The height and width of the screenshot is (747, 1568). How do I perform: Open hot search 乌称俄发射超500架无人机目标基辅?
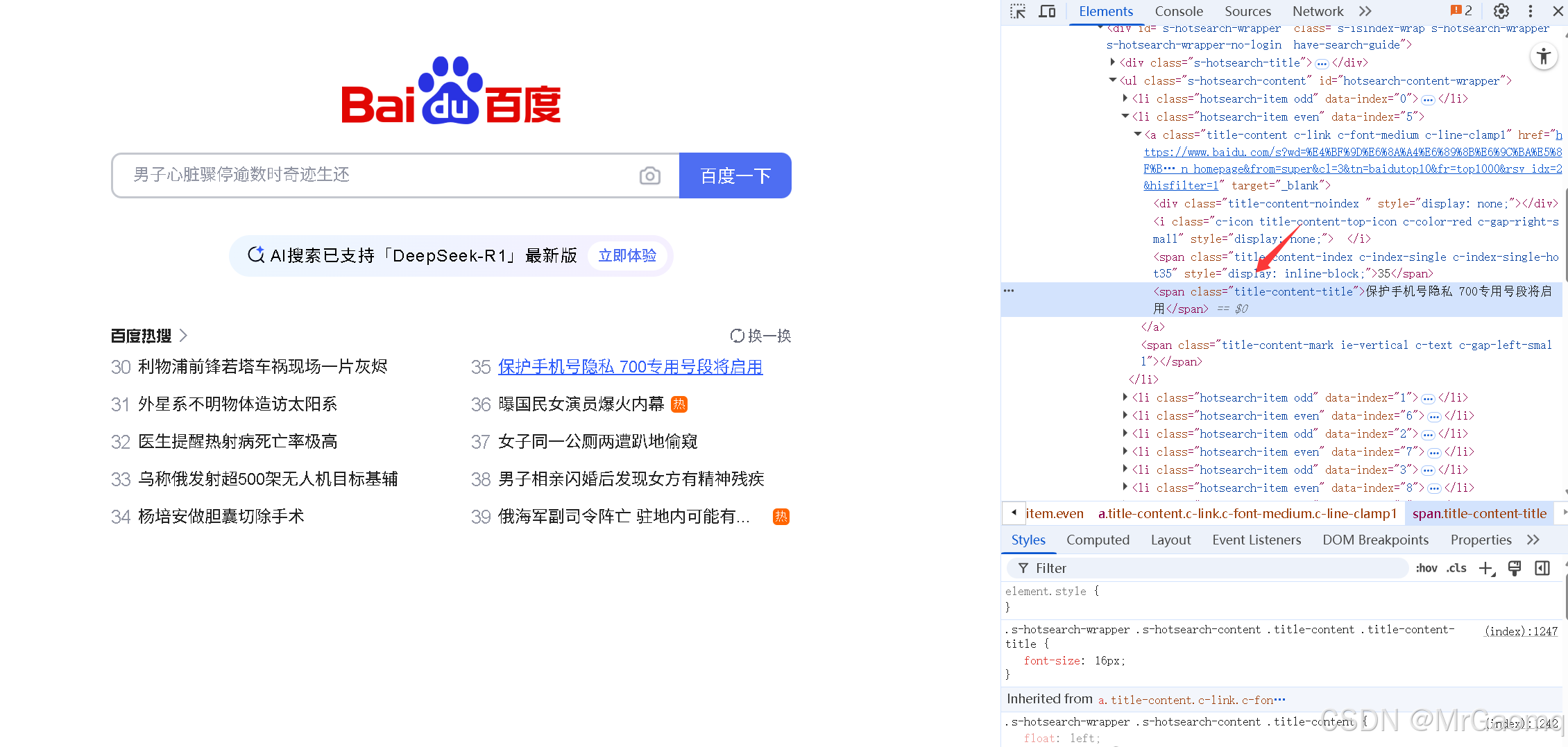[x=268, y=479]
